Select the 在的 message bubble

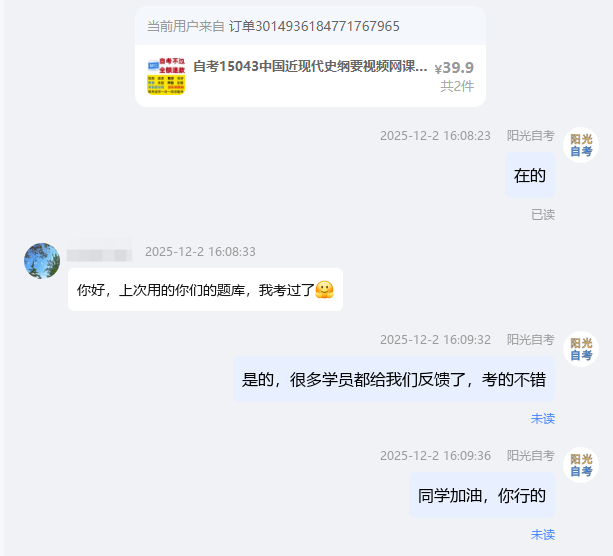pyautogui.click(x=530, y=175)
